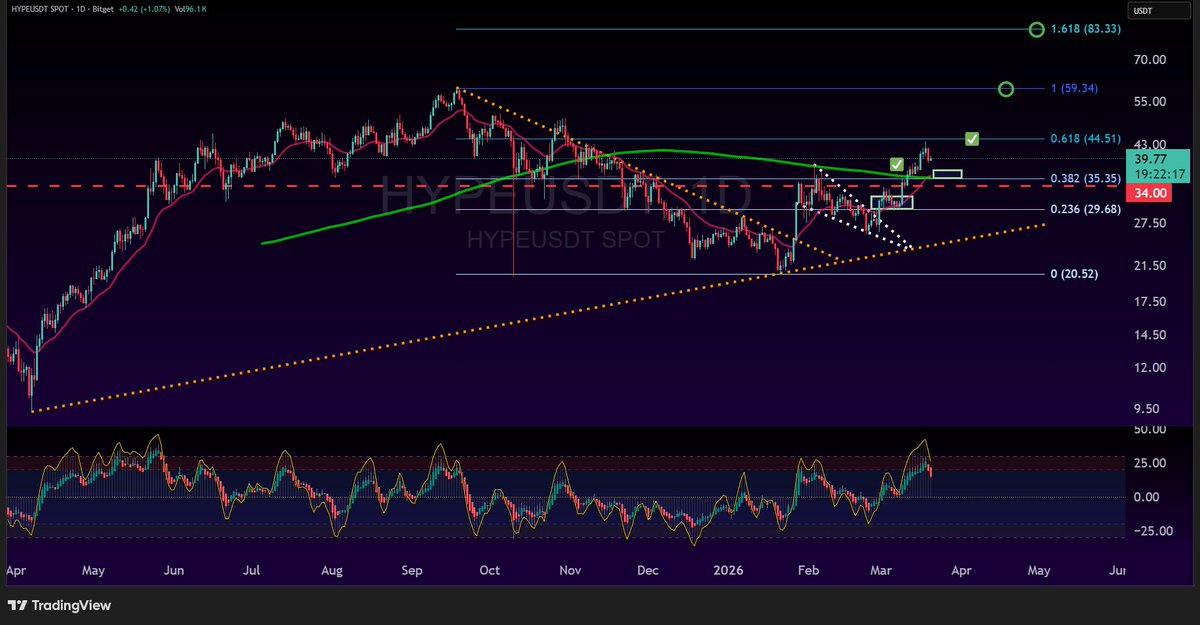Click the Dec label on time axis
This screenshot has width=1200, height=625.
[647, 571]
